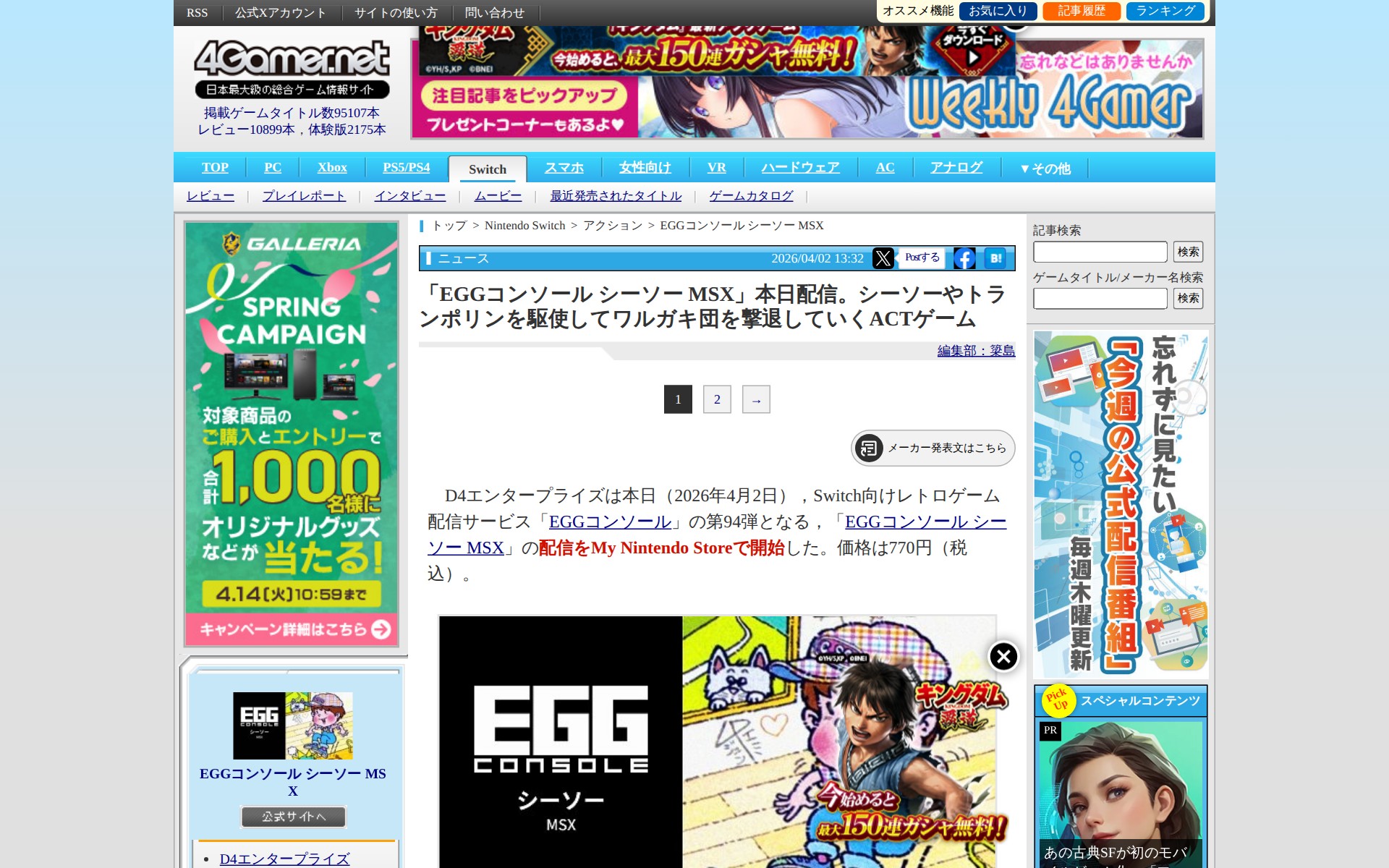Open the PS5/PS4 navigation tab
Viewport: 1389px width, 868px height.
(407, 168)
